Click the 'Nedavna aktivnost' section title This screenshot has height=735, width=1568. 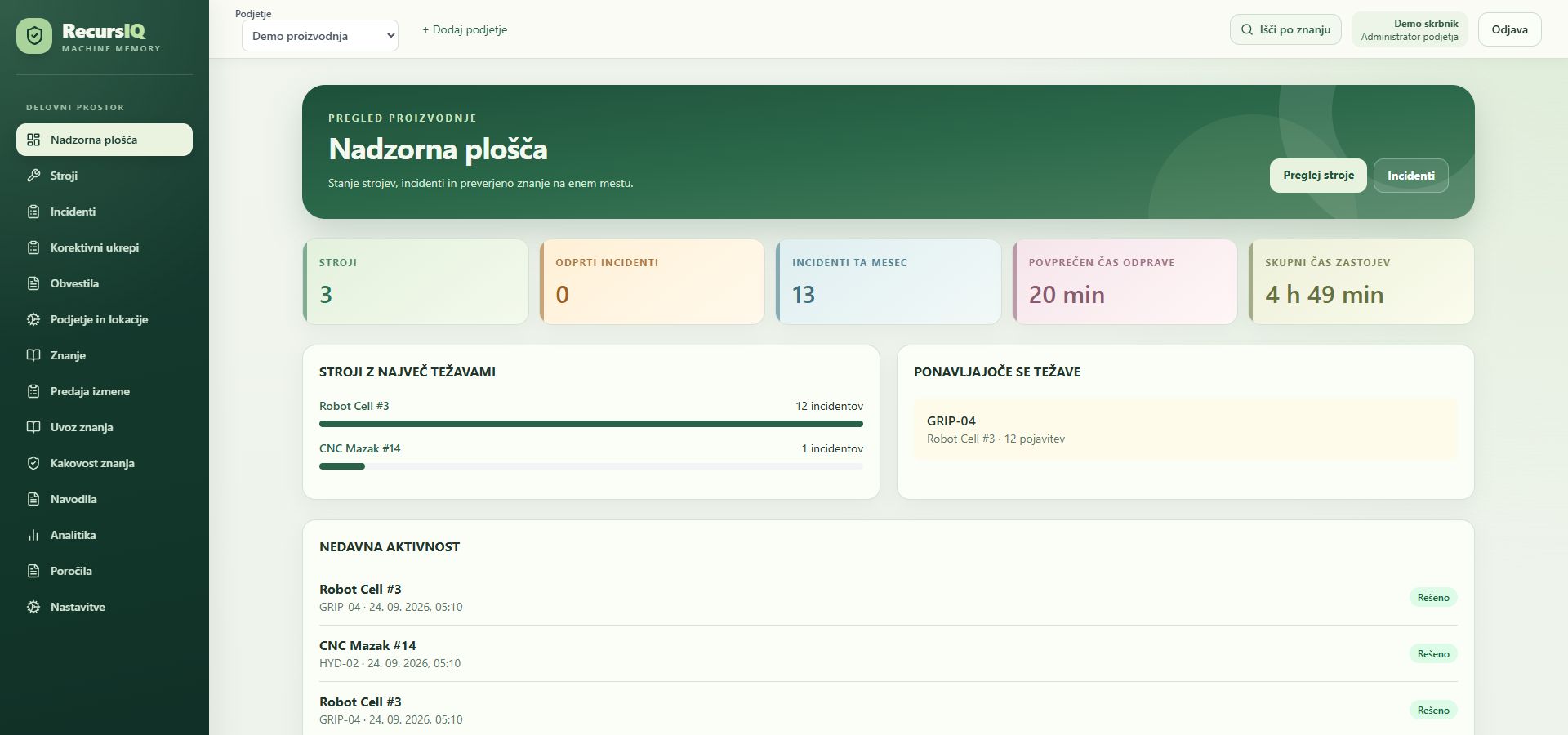(x=390, y=546)
